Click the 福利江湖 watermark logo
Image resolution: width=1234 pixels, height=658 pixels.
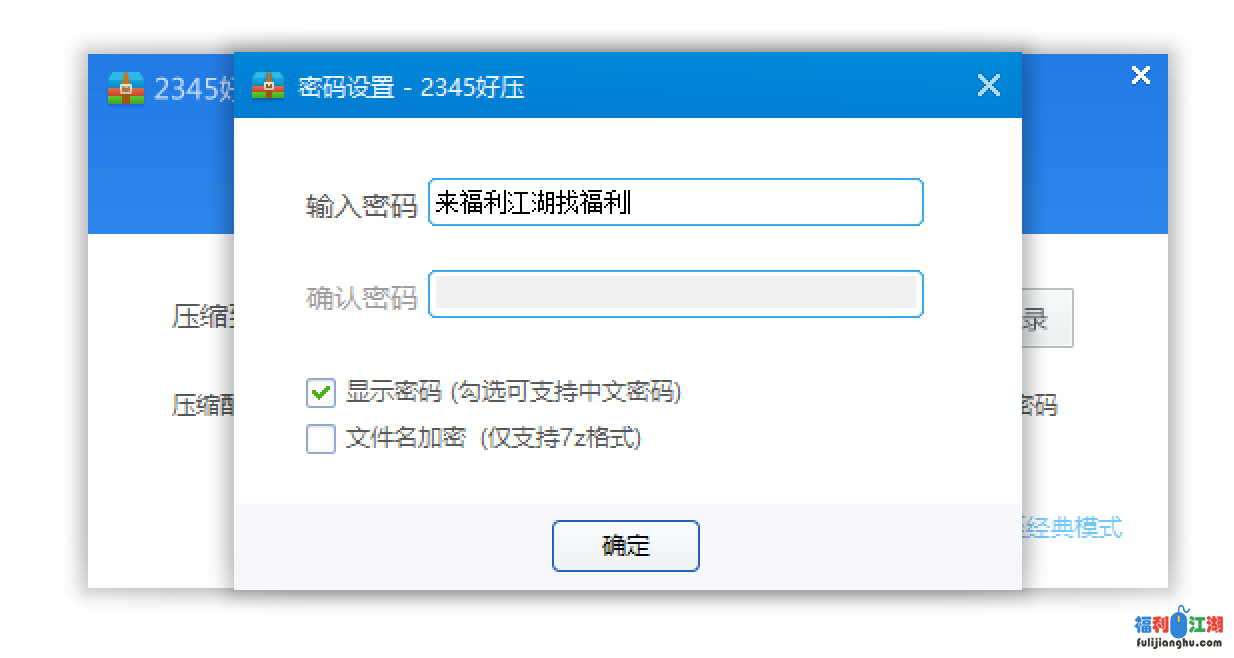pos(1178,624)
